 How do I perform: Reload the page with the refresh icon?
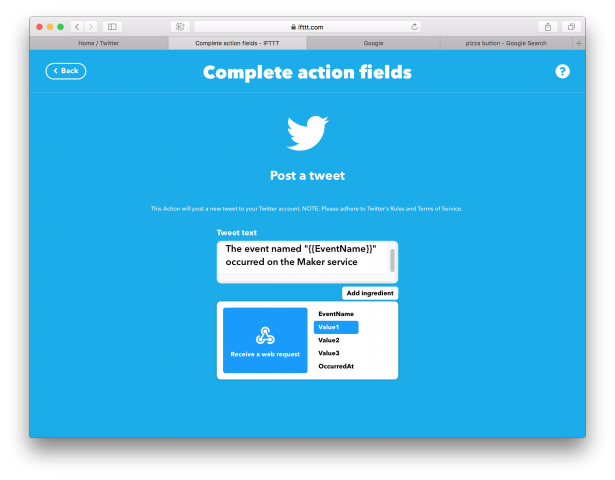[414, 27]
